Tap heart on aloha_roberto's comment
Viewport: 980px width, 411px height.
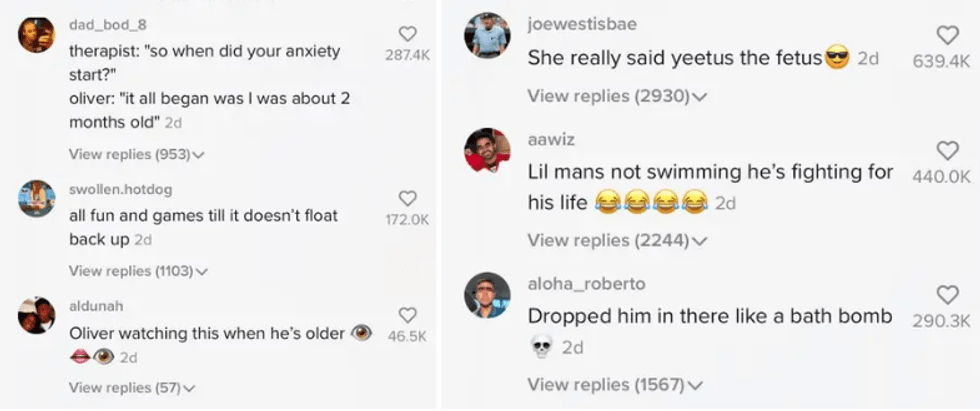tap(947, 295)
